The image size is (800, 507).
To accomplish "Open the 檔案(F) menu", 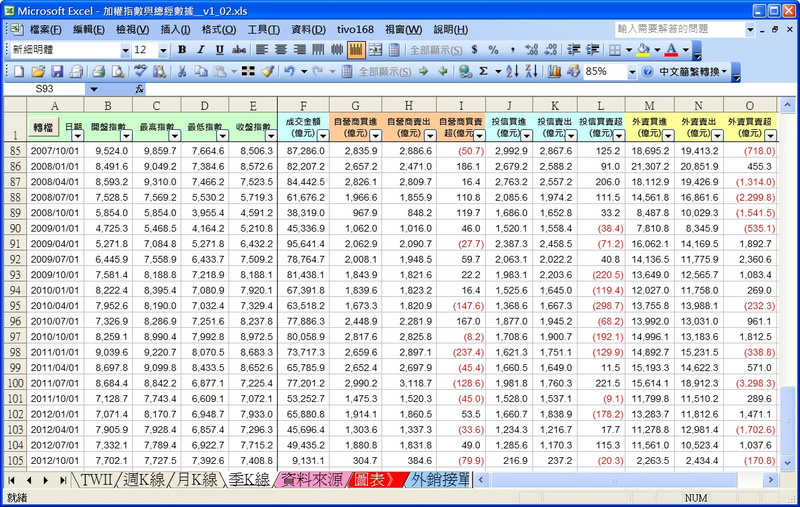I will (45, 30).
